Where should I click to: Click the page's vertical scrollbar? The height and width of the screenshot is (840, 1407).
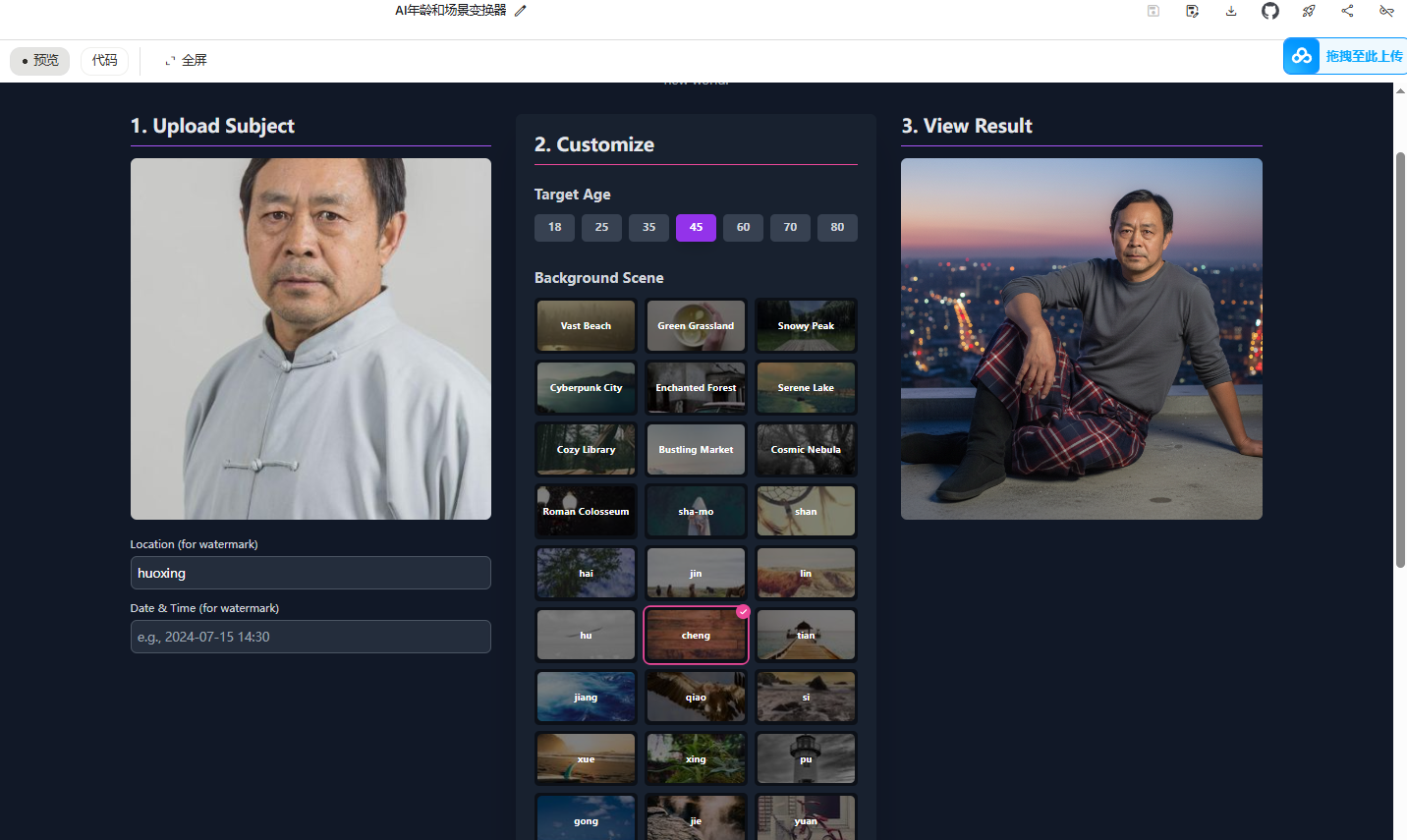click(1400, 360)
